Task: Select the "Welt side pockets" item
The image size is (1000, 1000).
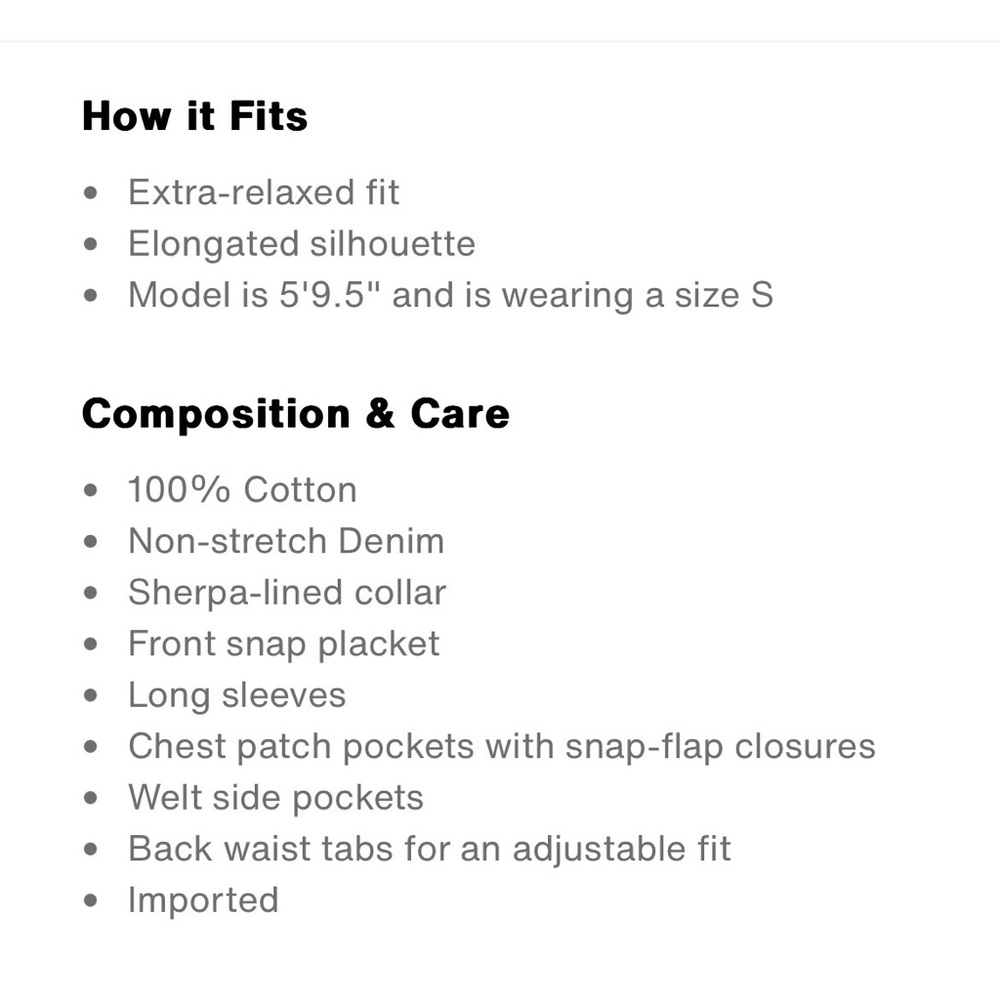Action: [275, 798]
